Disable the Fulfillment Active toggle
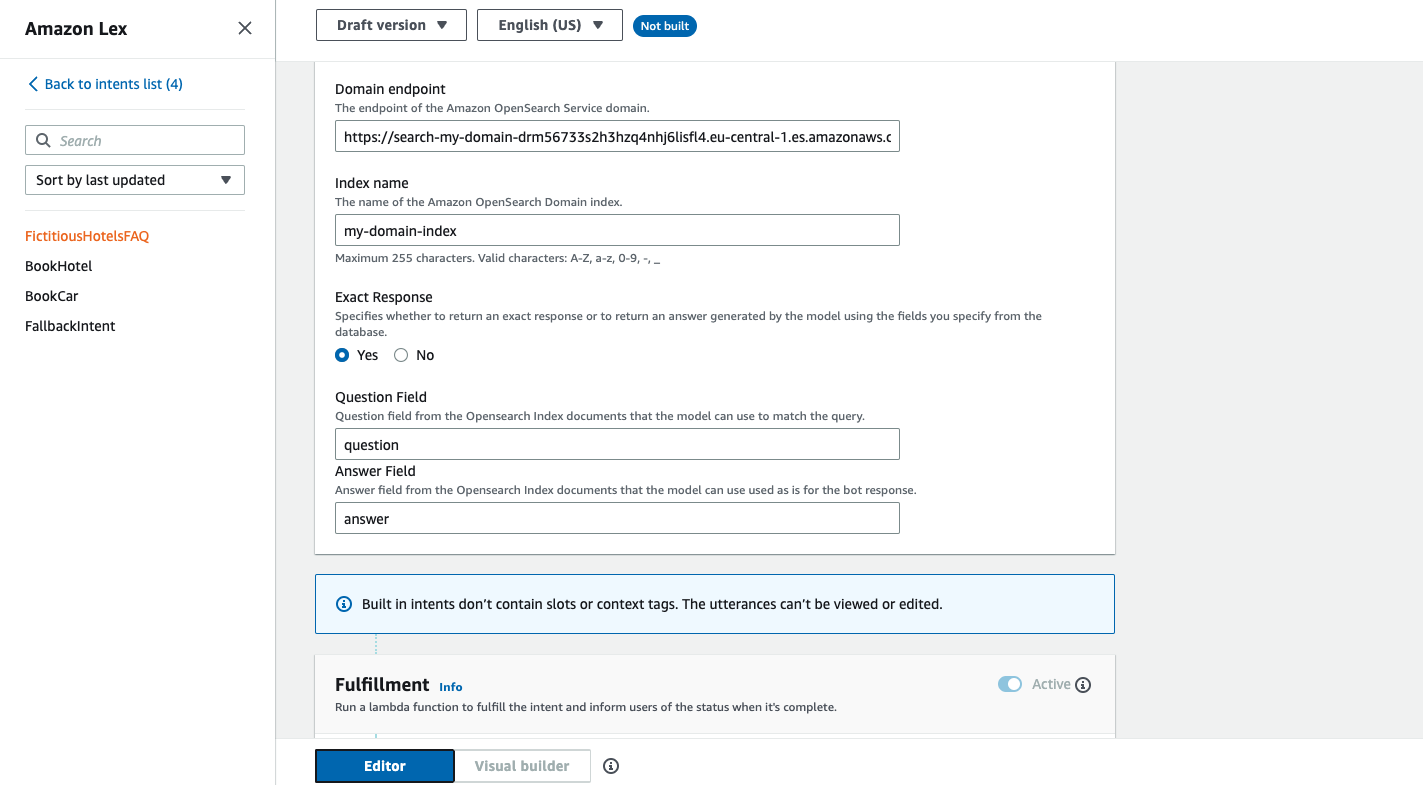The height and width of the screenshot is (785, 1423). (x=1009, y=684)
